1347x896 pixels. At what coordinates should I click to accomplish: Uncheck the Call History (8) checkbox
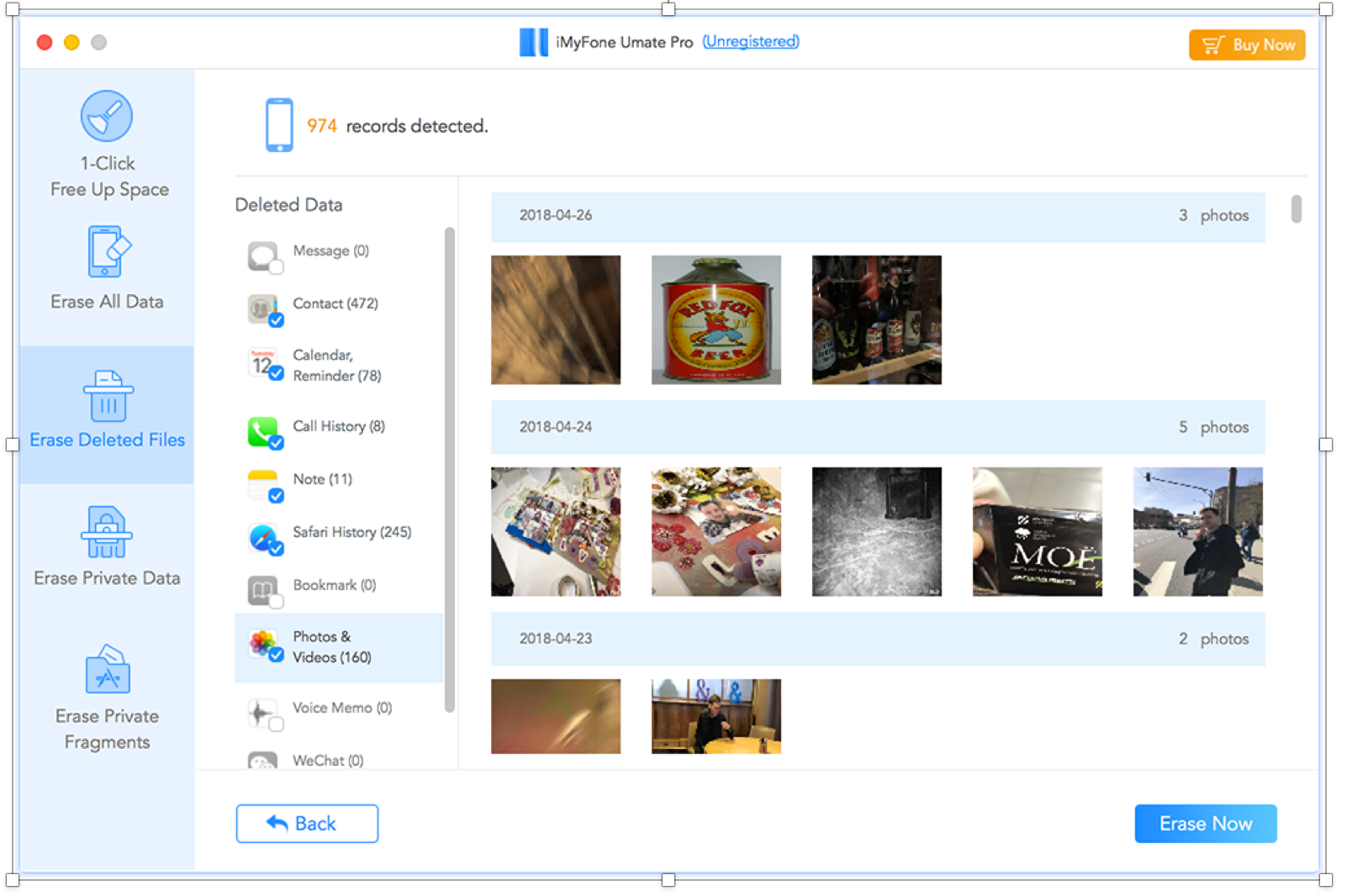276,443
